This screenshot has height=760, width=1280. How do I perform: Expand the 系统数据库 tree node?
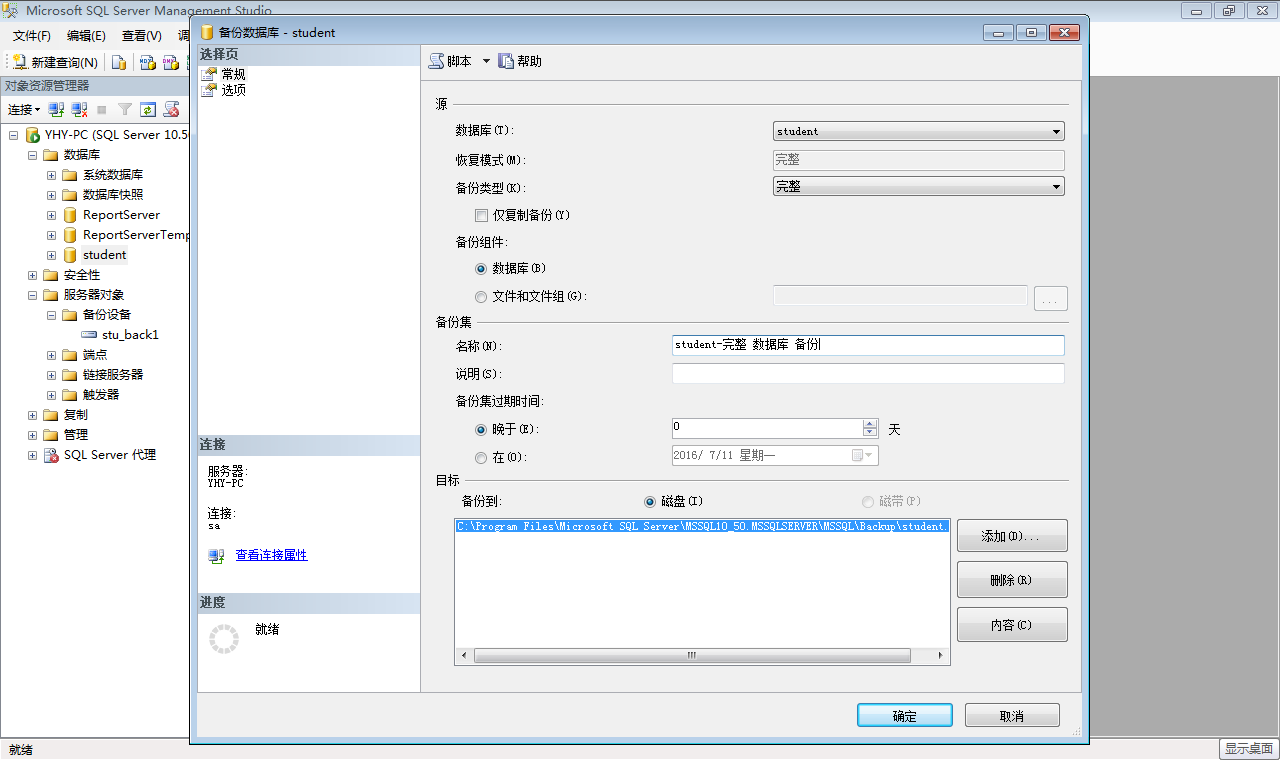52,175
